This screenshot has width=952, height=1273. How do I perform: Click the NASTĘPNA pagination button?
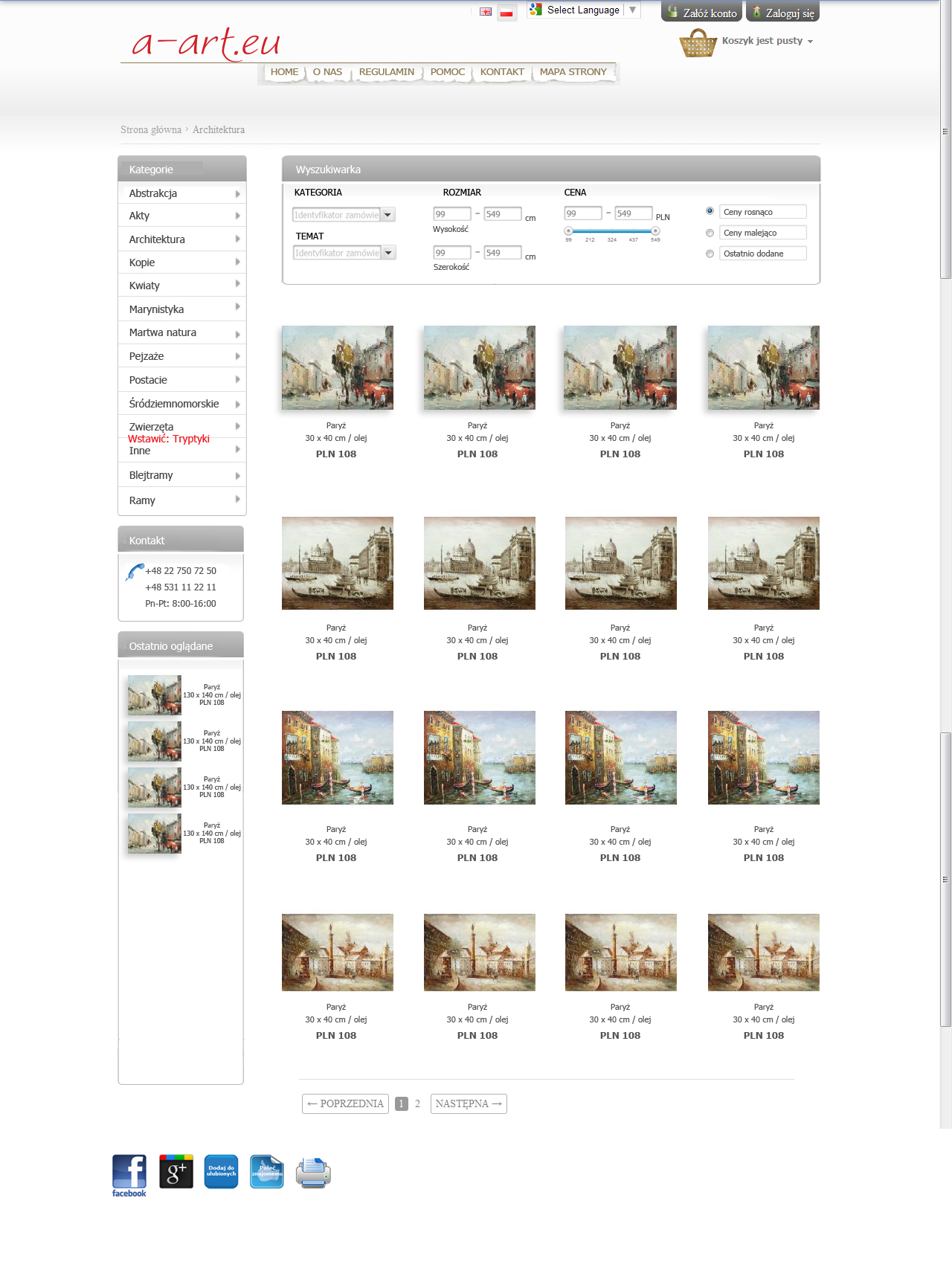[469, 1103]
